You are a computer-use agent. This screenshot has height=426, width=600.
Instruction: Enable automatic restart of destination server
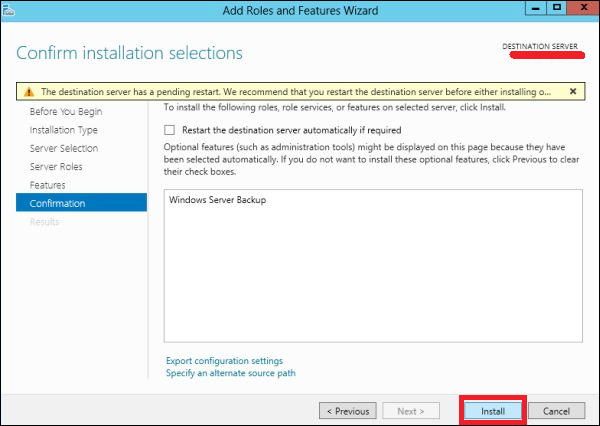(x=169, y=130)
